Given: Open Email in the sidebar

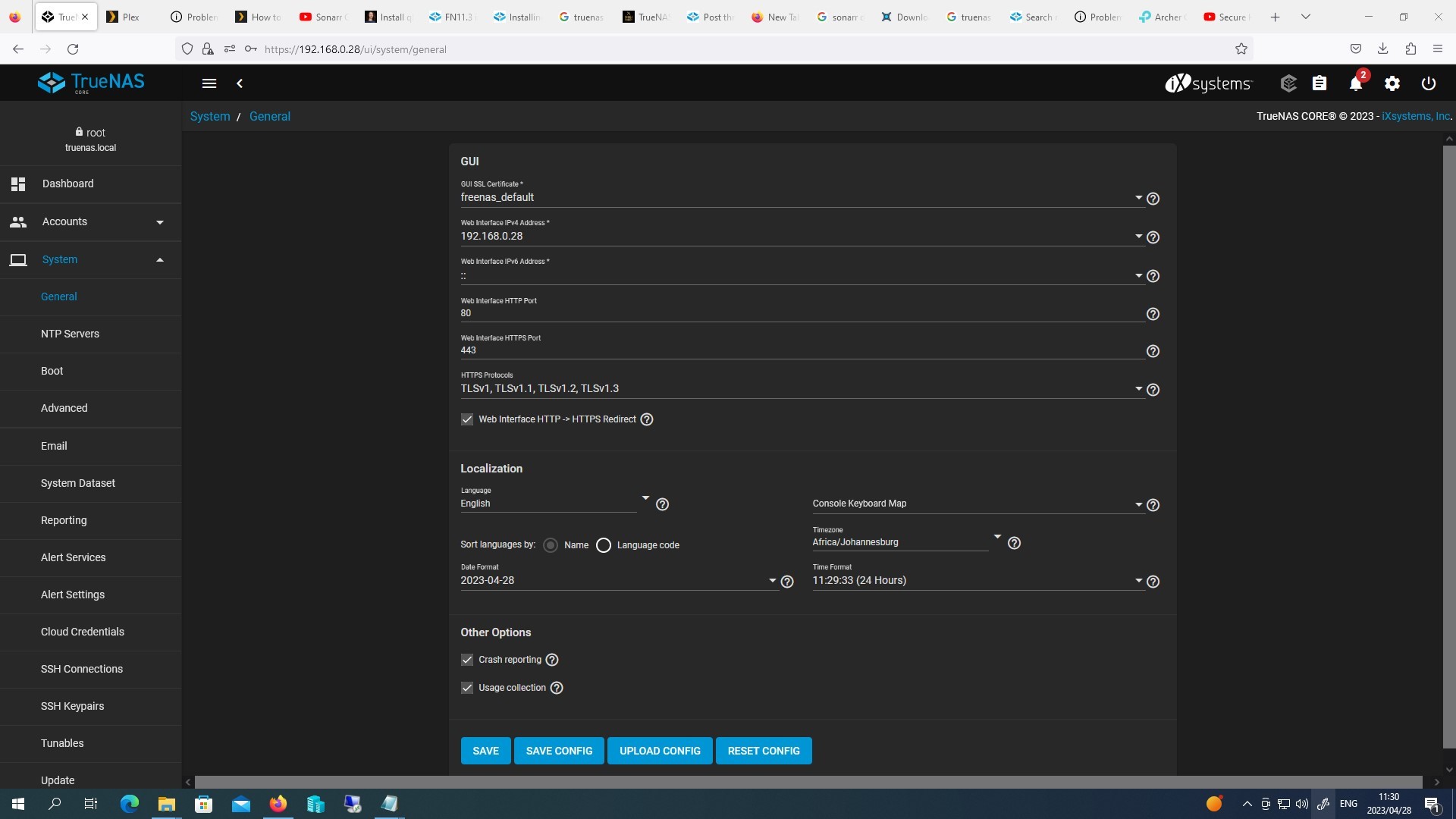Looking at the screenshot, I should (91, 446).
